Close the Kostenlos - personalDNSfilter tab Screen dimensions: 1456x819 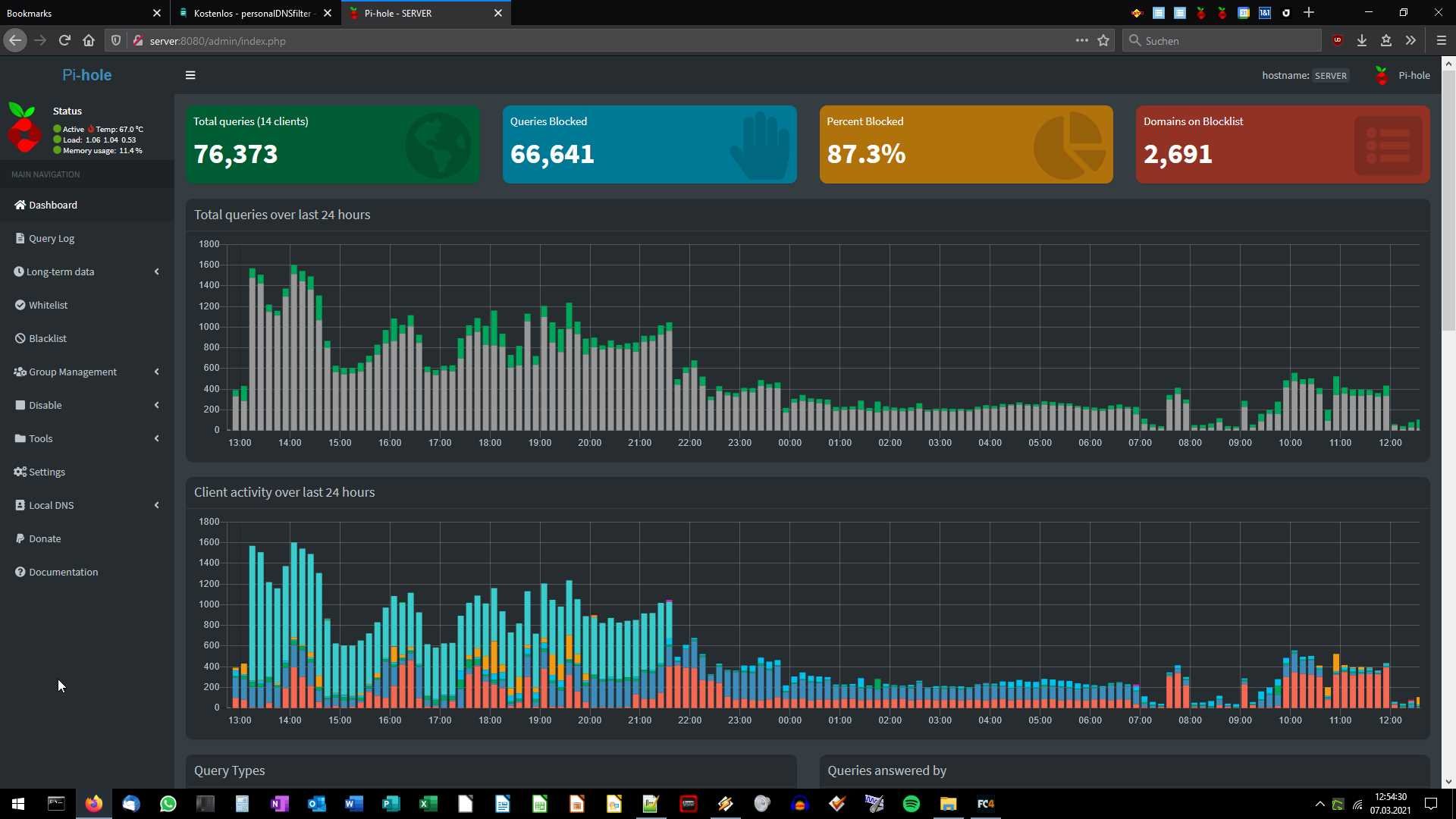pos(328,13)
